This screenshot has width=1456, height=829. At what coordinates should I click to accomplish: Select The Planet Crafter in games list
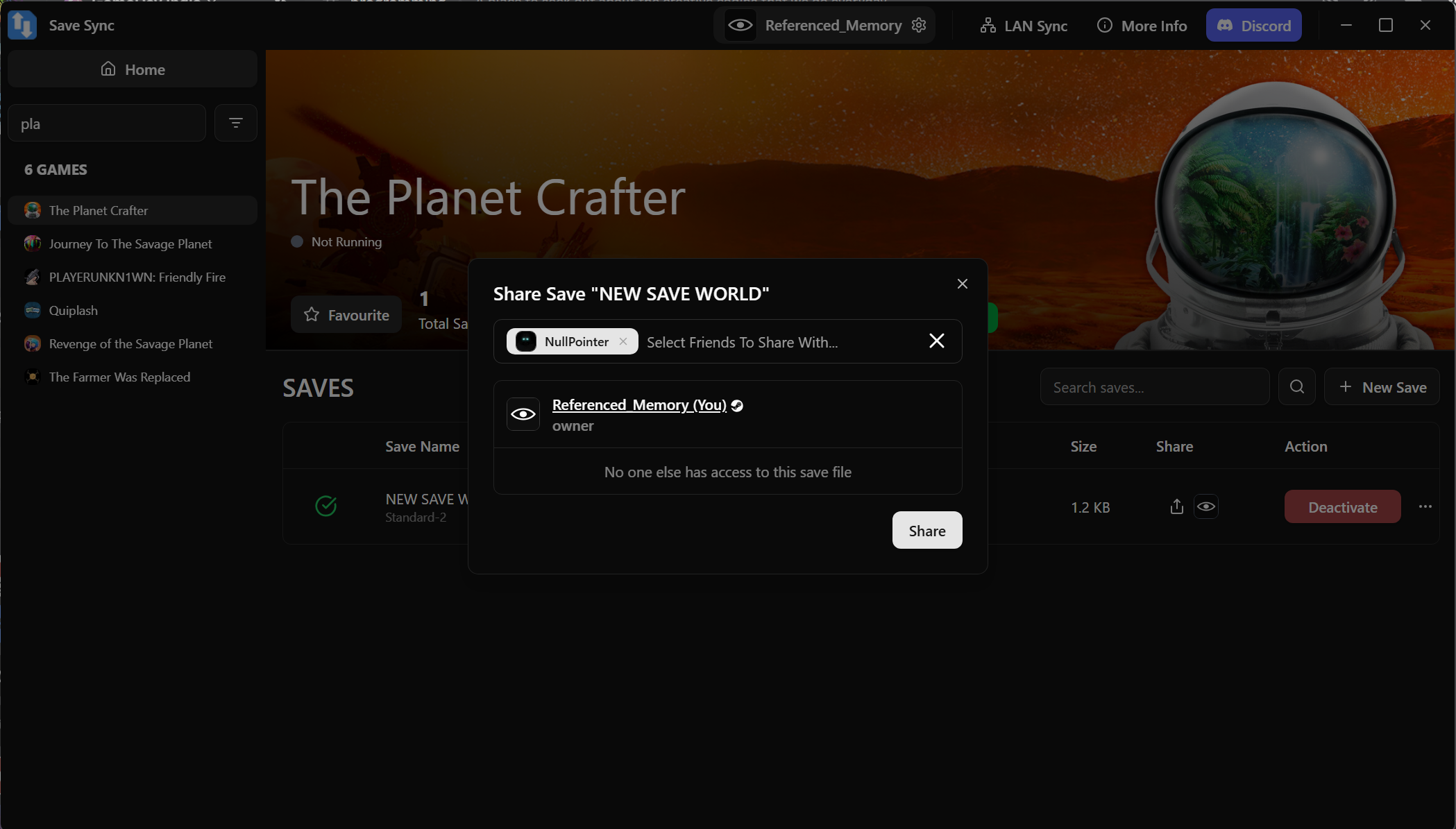(133, 210)
